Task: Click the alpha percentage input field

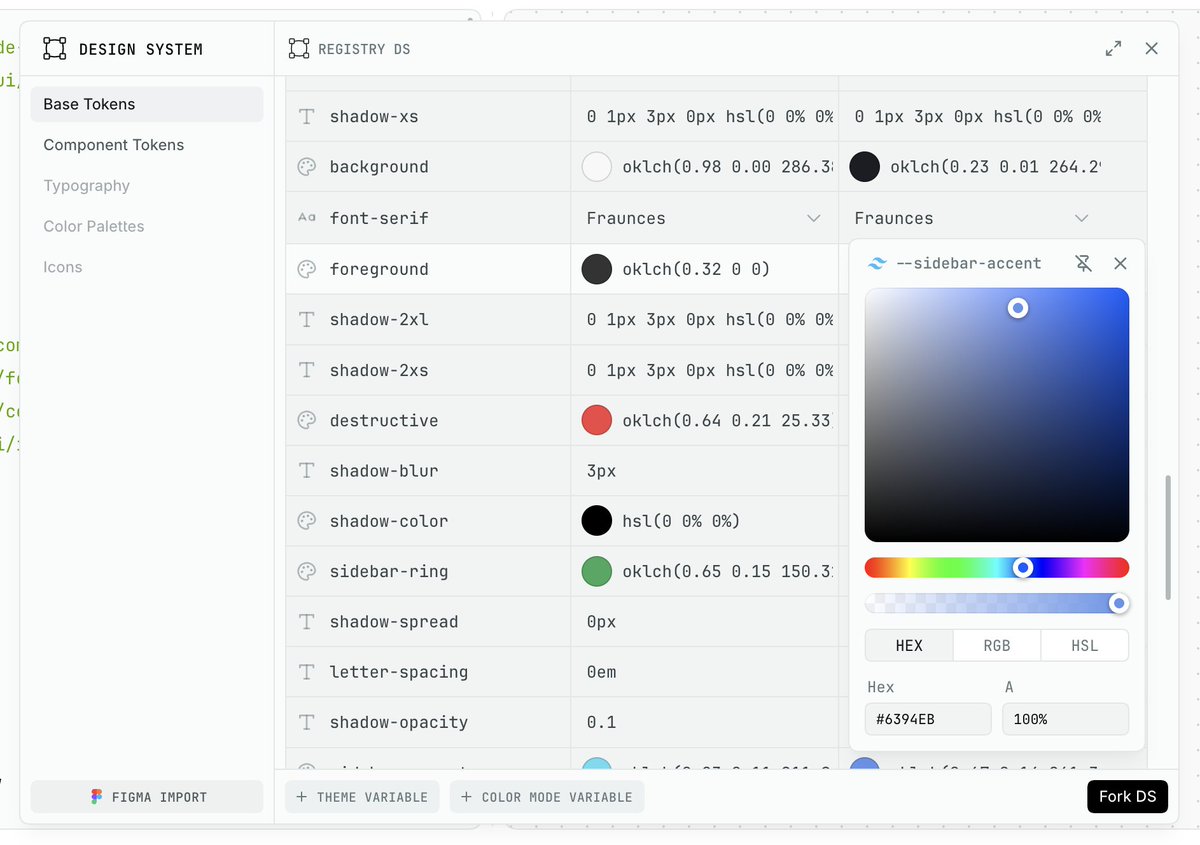Action: click(x=1066, y=719)
